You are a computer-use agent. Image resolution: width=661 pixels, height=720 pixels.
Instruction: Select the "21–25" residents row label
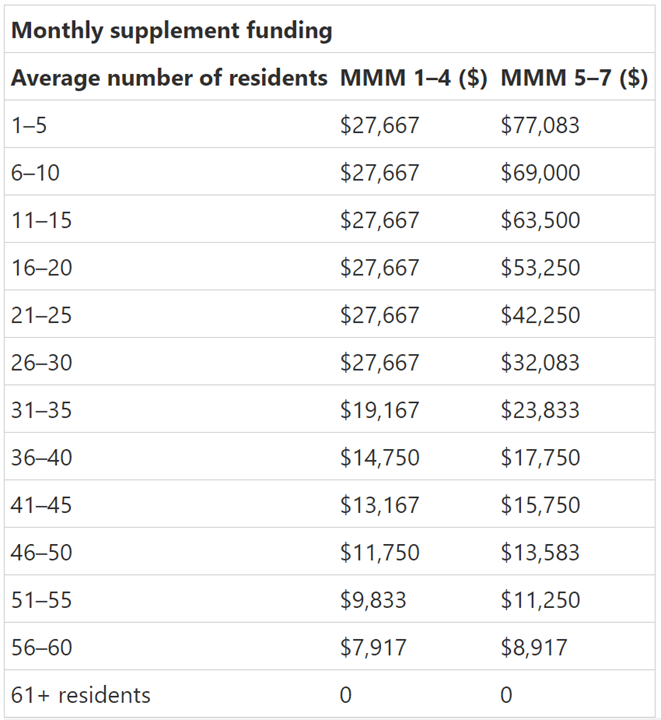[42, 315]
